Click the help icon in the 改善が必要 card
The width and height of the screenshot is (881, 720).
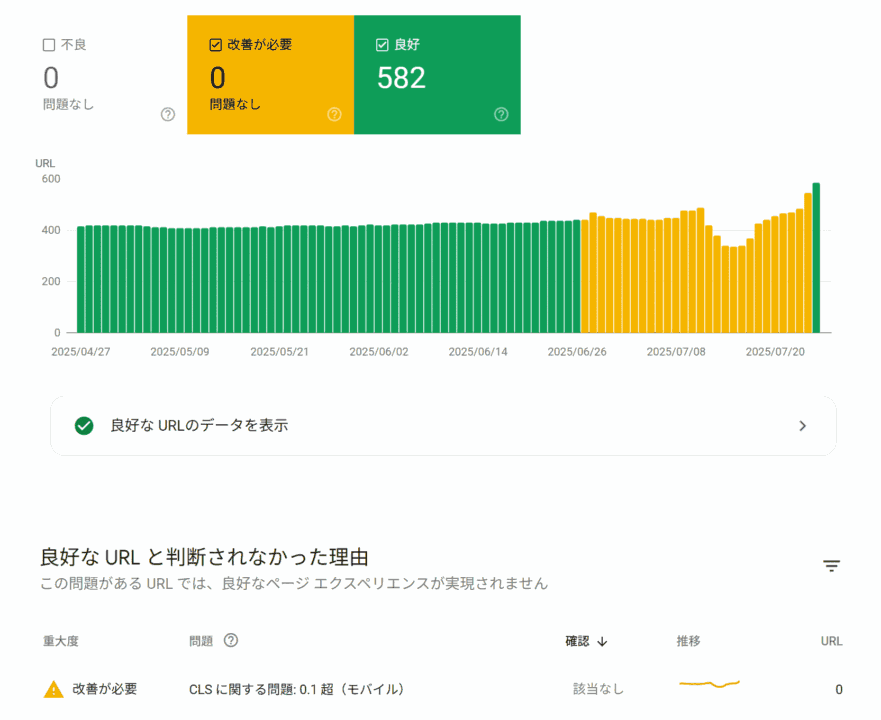[x=334, y=114]
